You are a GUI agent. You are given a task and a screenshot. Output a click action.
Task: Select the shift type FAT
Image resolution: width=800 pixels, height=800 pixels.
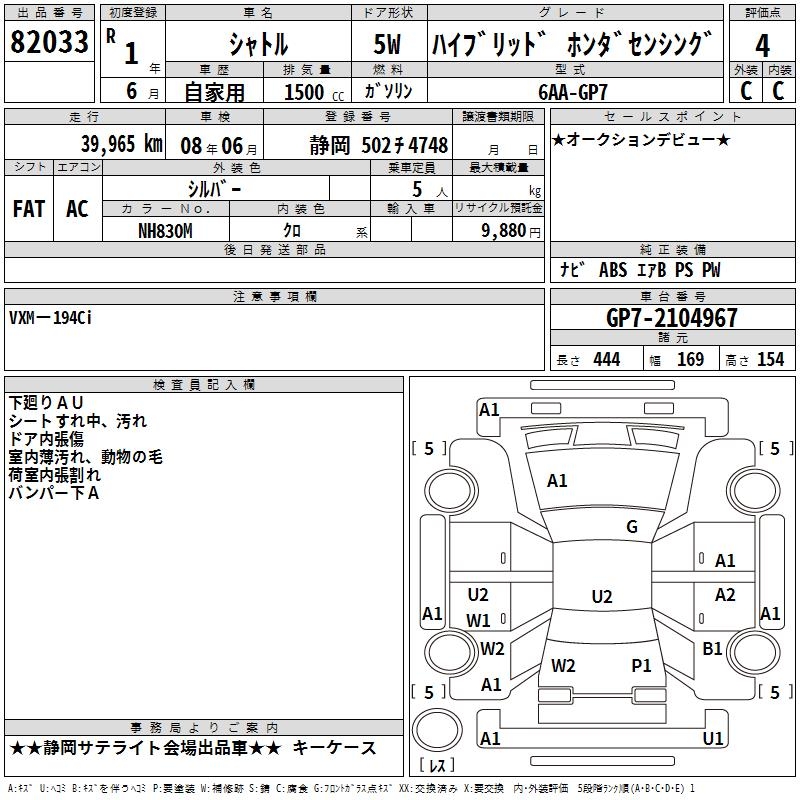coord(29,209)
